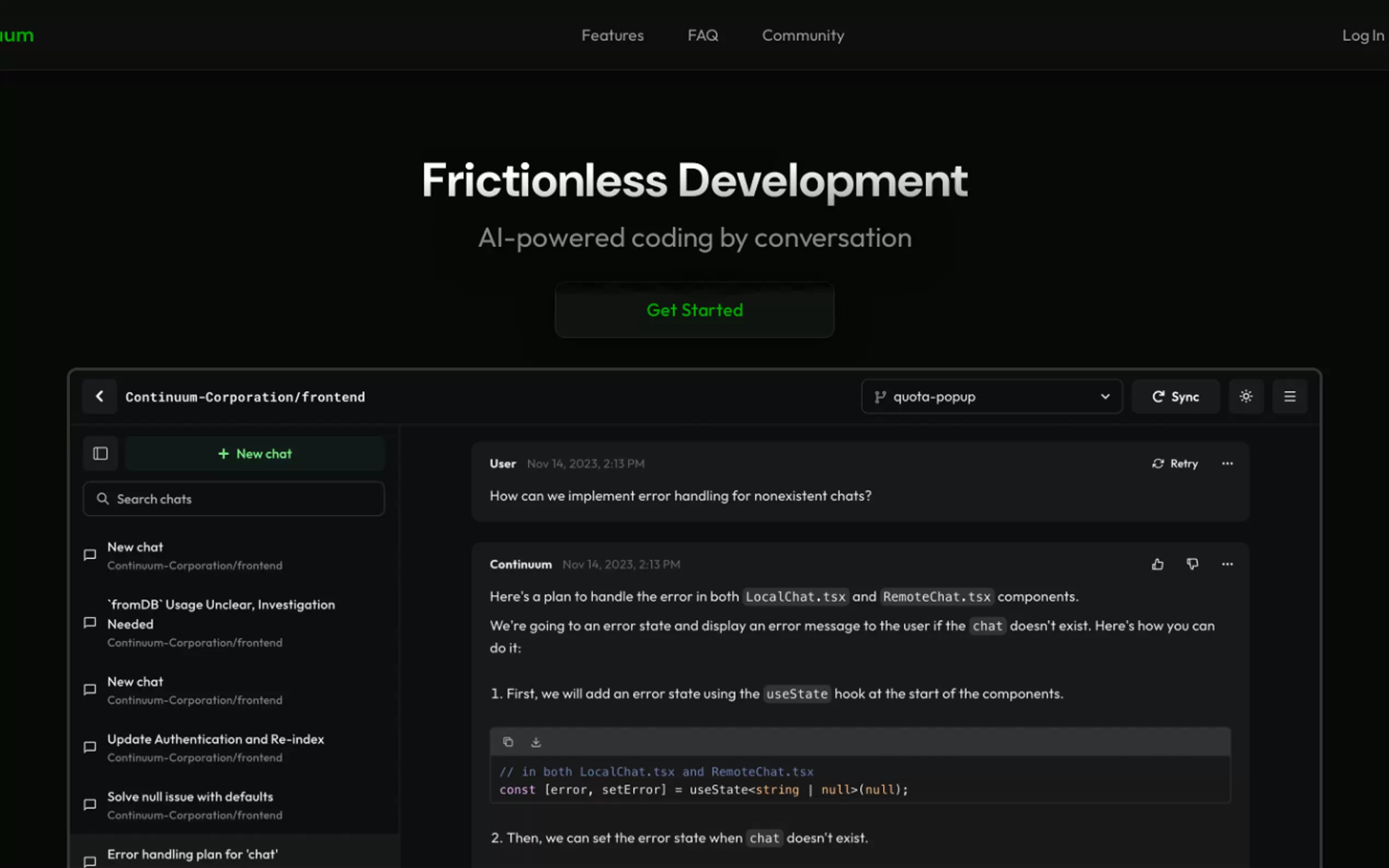1389x868 pixels.
Task: Open the hamburger menu icon
Action: [x=1289, y=396]
